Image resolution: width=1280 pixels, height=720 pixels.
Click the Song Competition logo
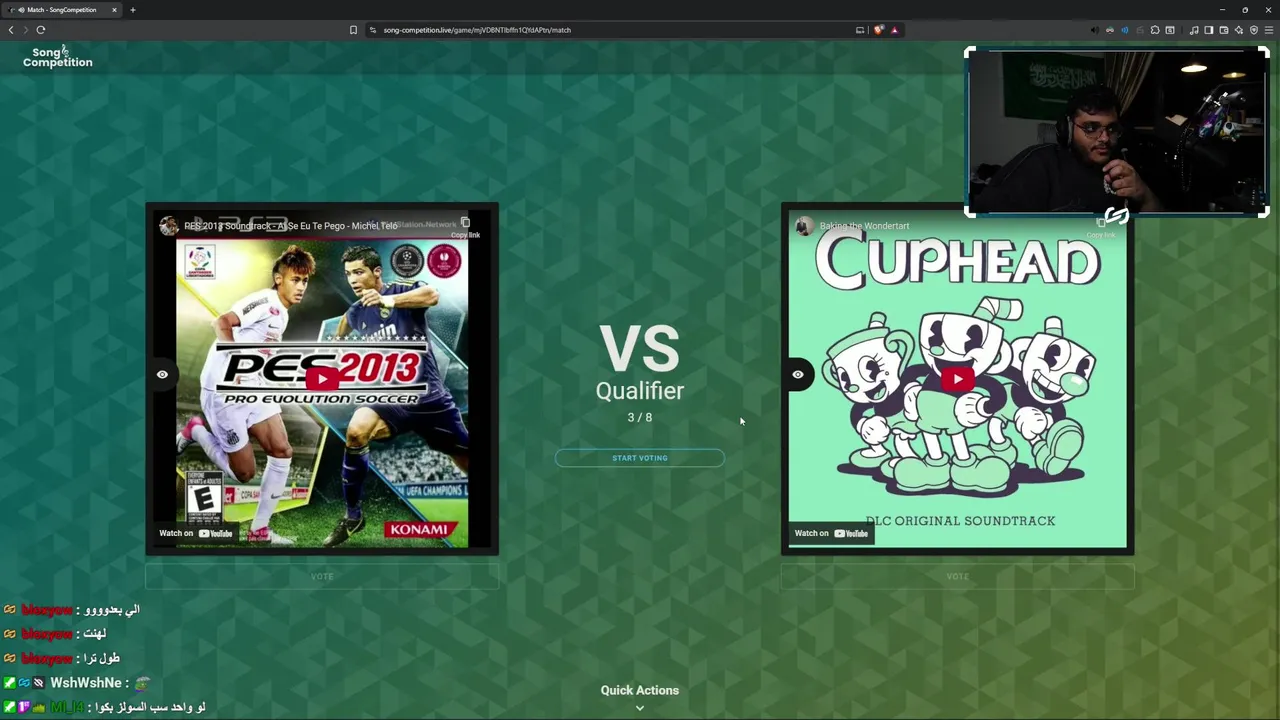[x=57, y=57]
